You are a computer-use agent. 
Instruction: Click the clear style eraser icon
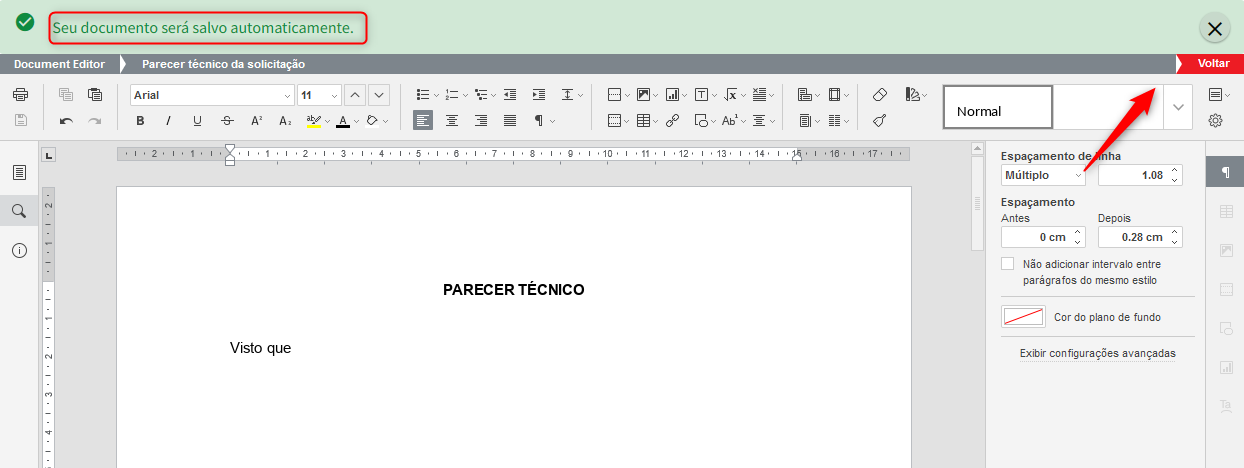(879, 95)
